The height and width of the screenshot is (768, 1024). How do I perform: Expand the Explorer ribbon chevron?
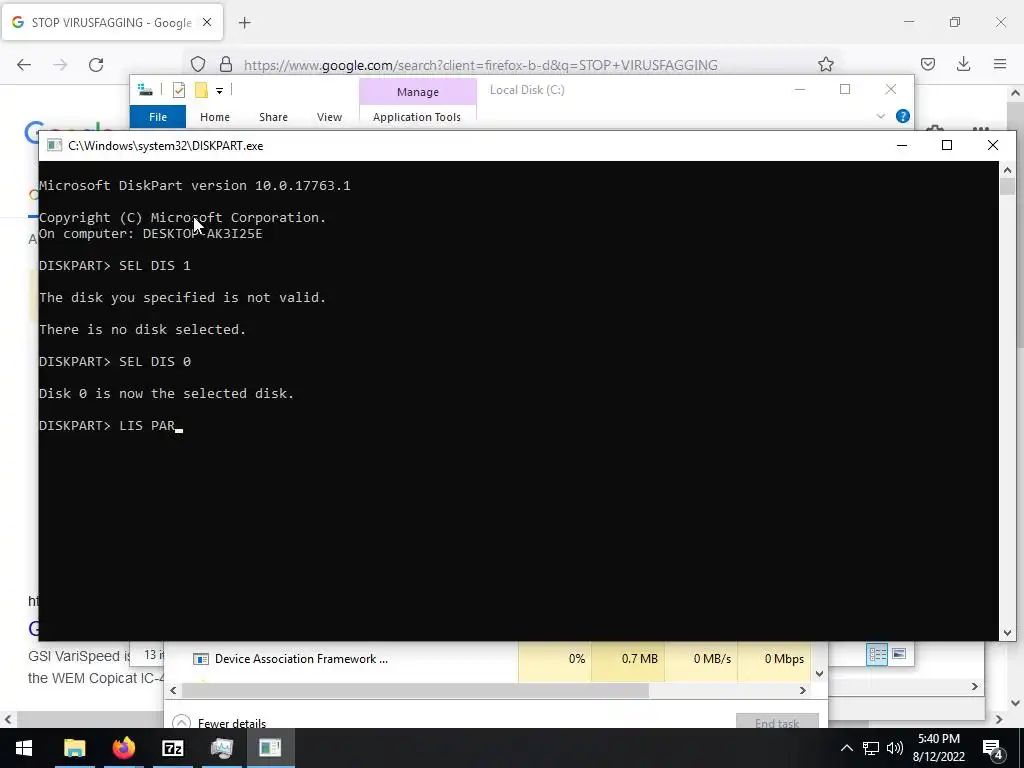(880, 116)
